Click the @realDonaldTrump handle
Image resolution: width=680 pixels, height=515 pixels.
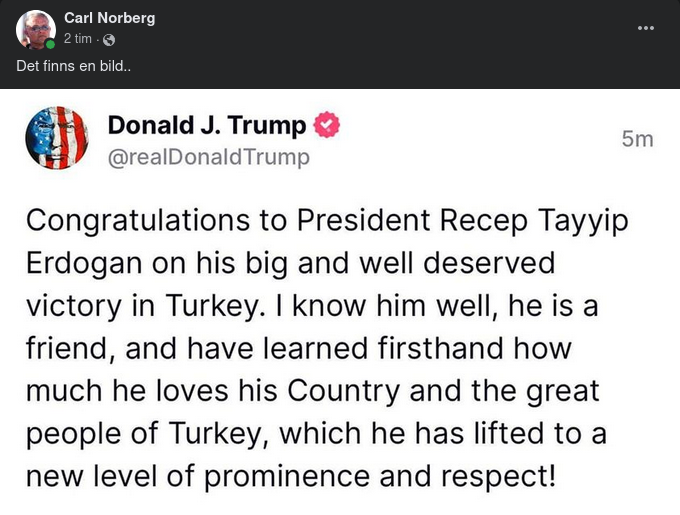(208, 158)
